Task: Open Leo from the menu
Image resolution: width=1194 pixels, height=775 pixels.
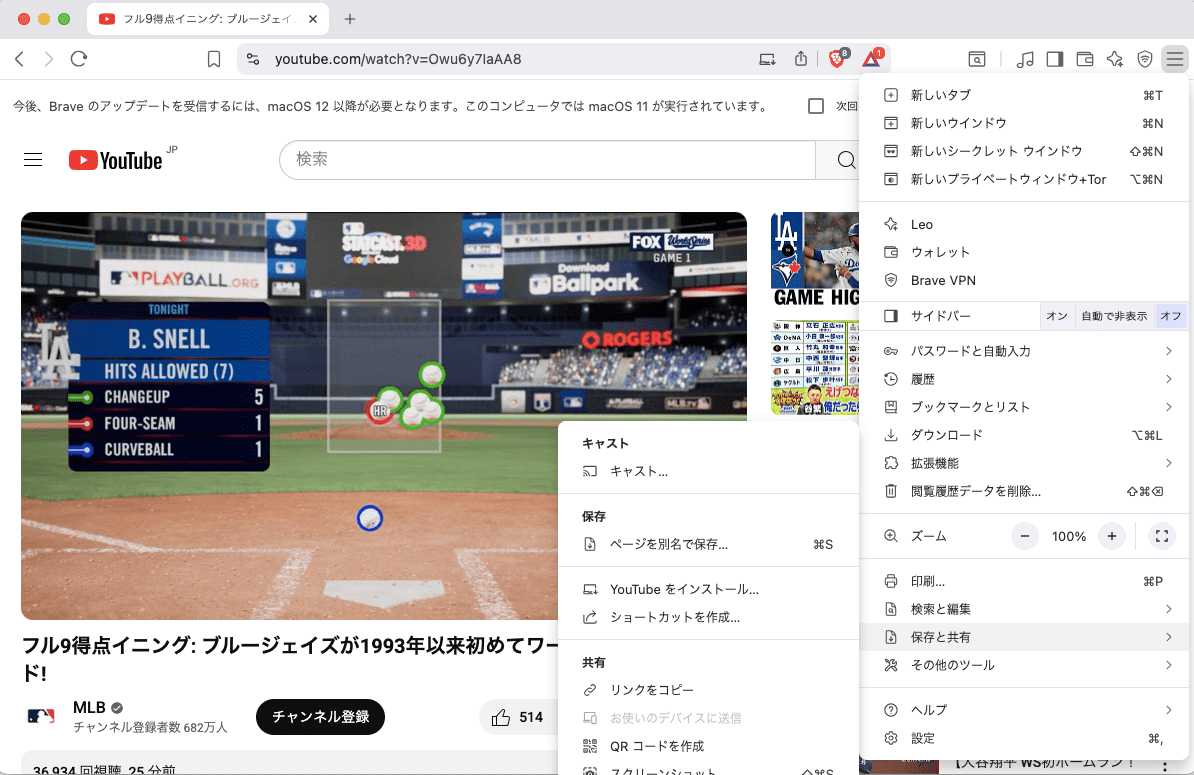Action: 1026,225
